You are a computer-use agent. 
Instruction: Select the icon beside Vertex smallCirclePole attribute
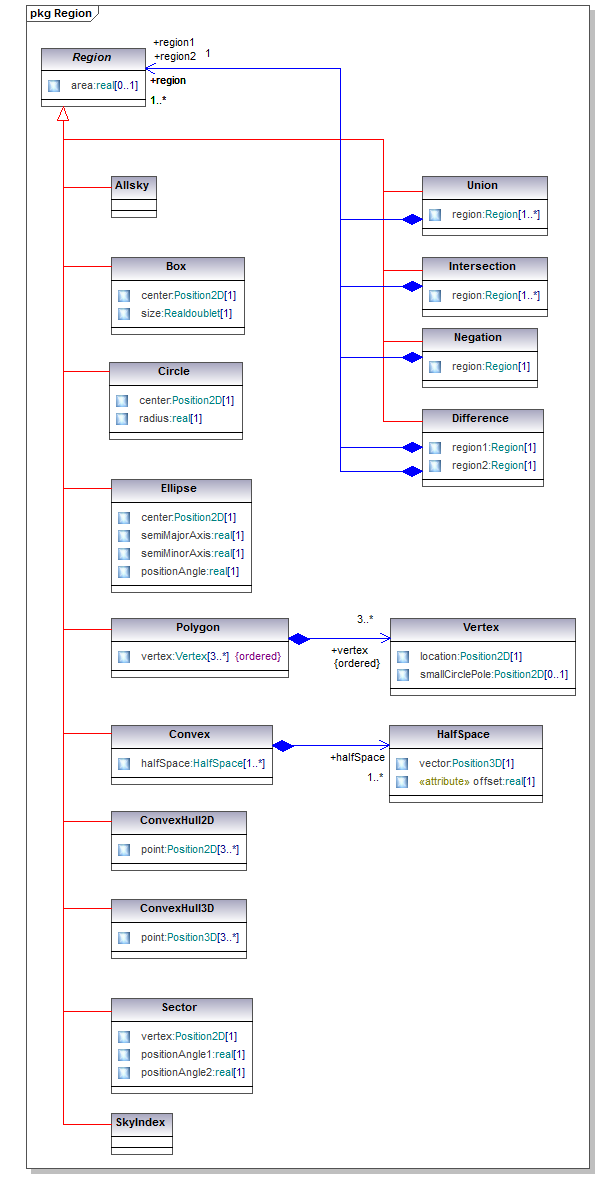click(x=403, y=675)
